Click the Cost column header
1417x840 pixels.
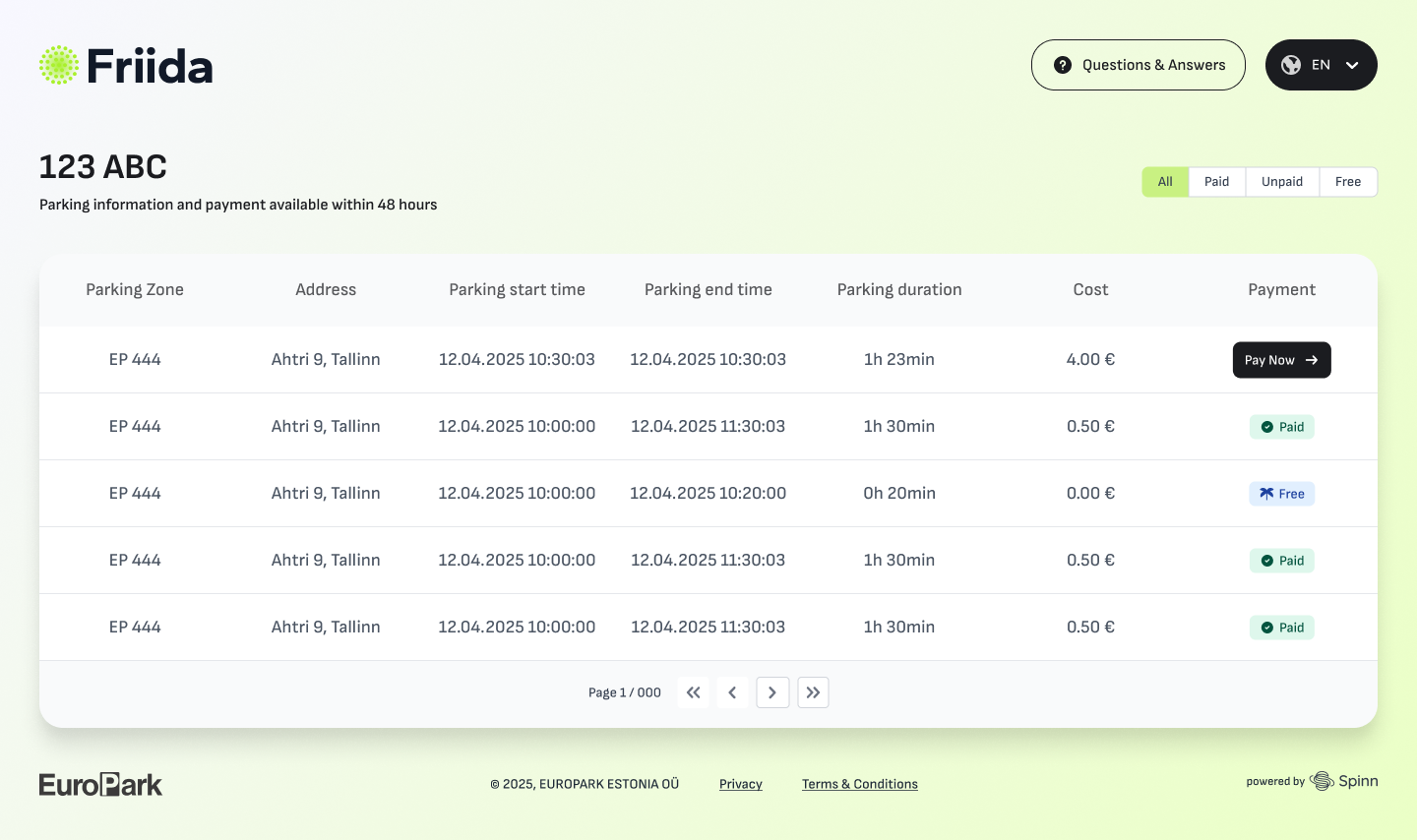[1090, 290]
